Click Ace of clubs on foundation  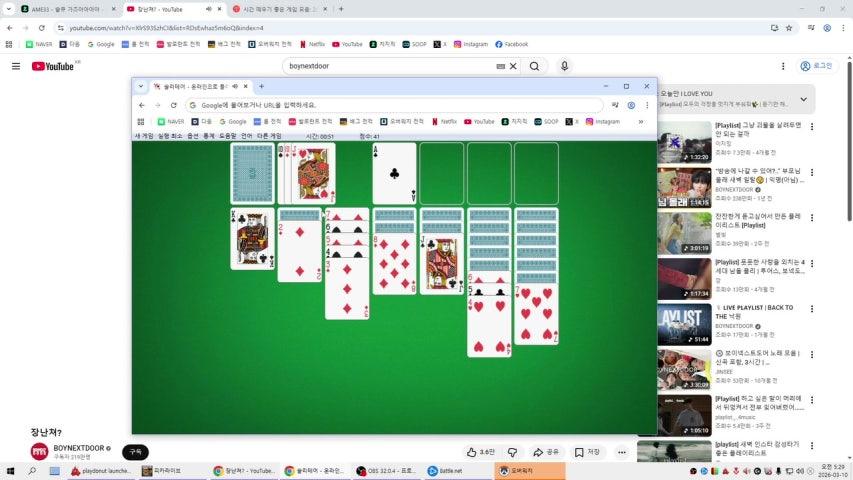coord(394,174)
